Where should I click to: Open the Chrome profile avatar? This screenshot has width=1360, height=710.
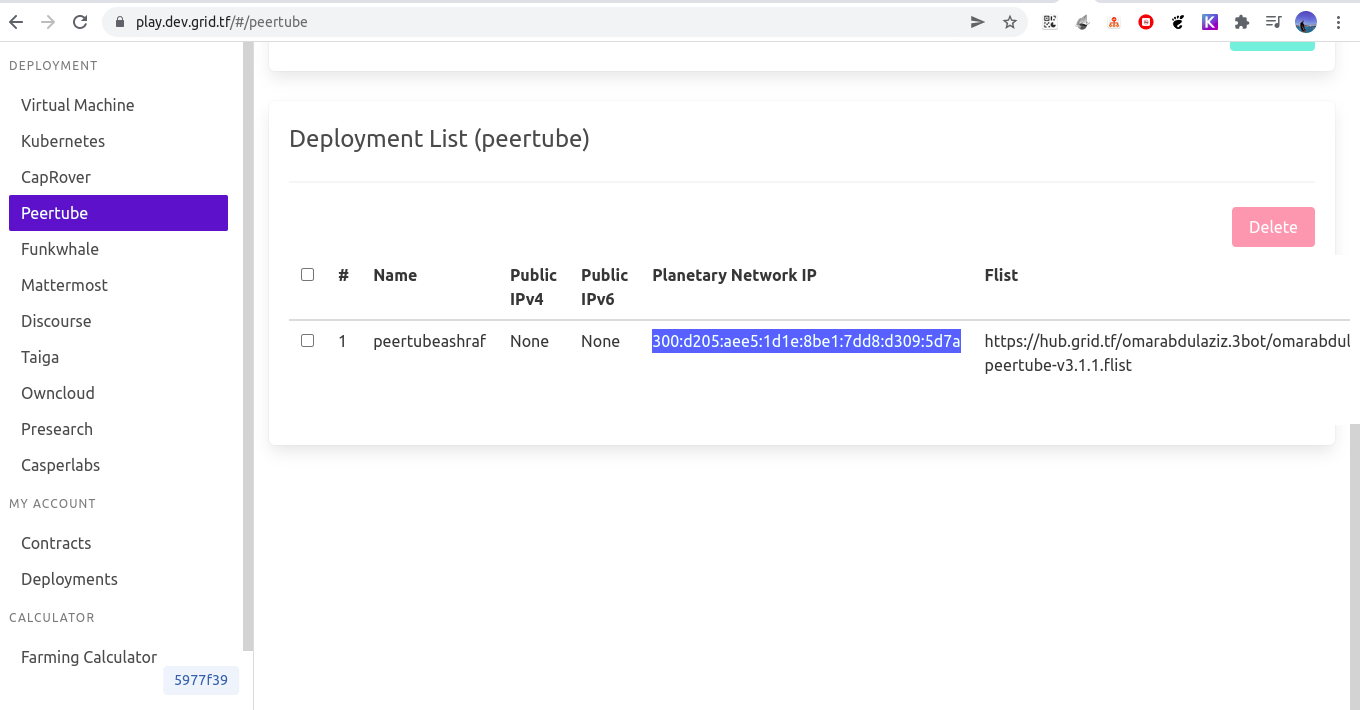tap(1305, 21)
